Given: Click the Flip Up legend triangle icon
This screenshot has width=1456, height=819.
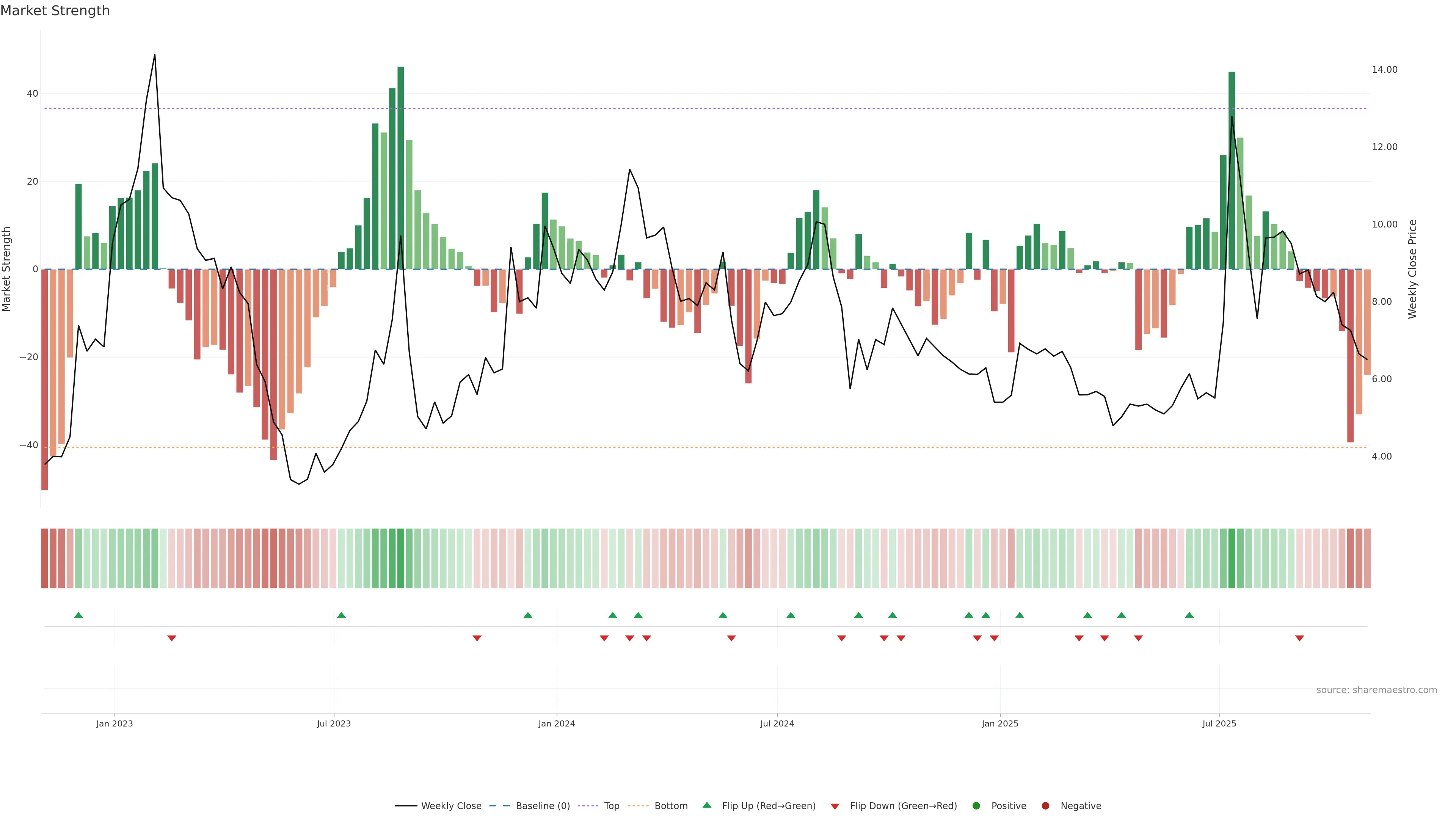Looking at the screenshot, I should coord(706,805).
